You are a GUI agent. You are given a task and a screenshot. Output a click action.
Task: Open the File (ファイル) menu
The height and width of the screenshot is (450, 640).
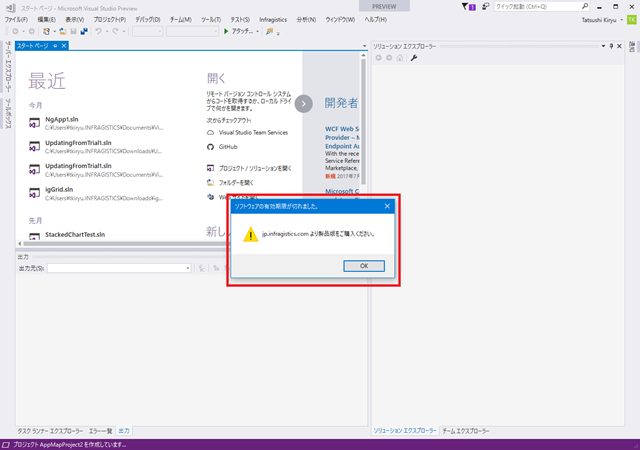click(x=16, y=20)
